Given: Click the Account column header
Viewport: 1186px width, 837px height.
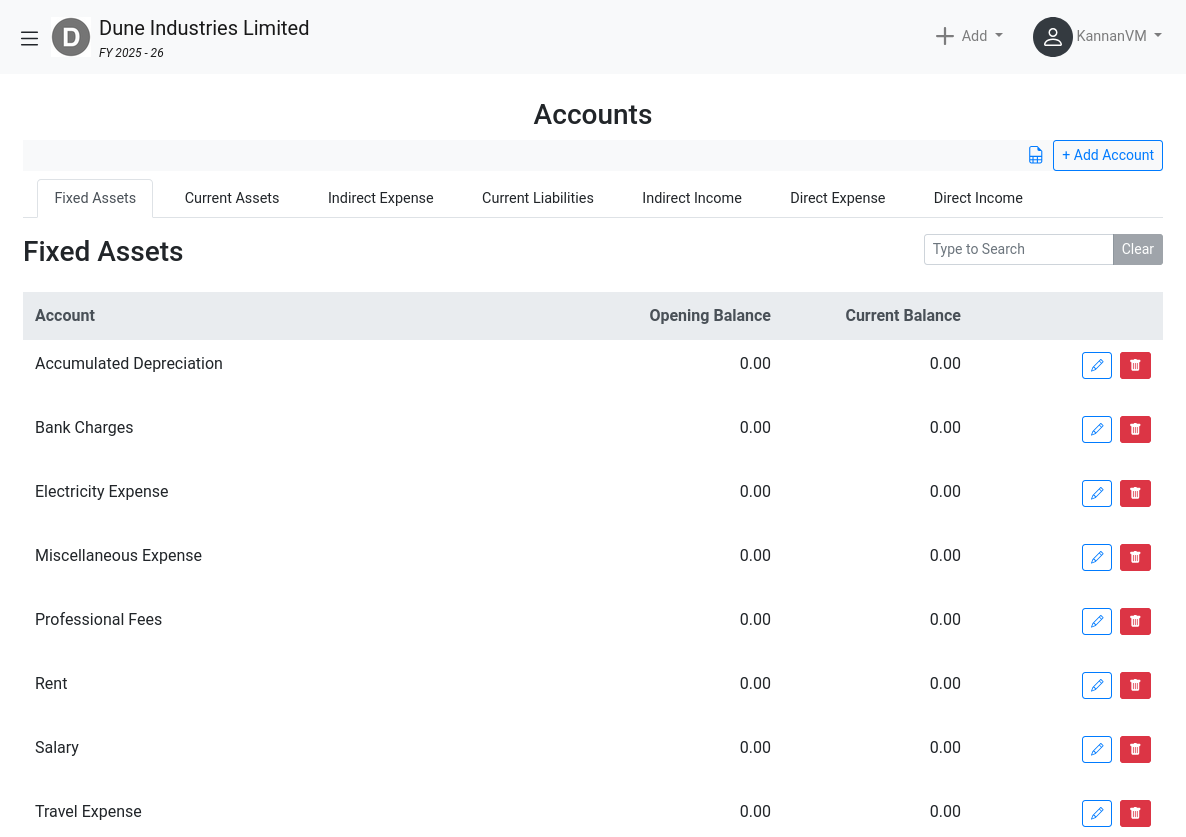Looking at the screenshot, I should pyautogui.click(x=65, y=315).
